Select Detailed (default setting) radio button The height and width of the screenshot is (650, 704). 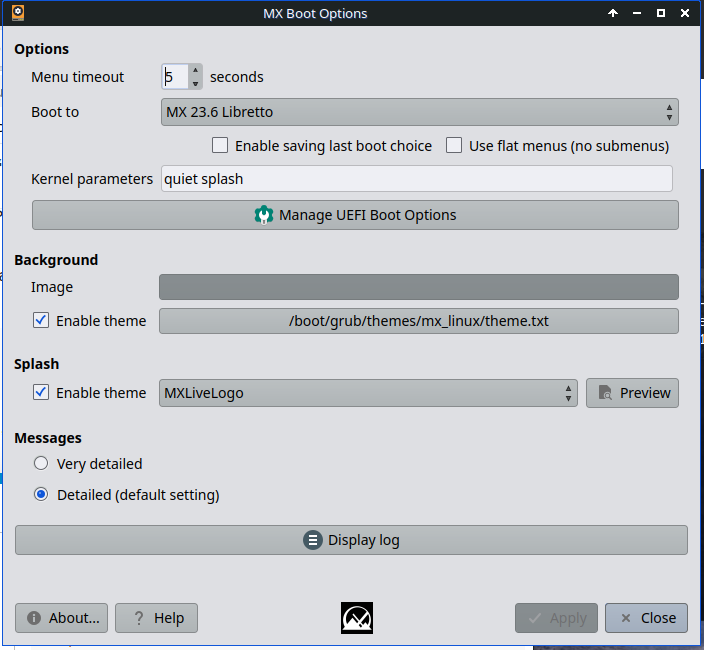pyautogui.click(x=41, y=495)
